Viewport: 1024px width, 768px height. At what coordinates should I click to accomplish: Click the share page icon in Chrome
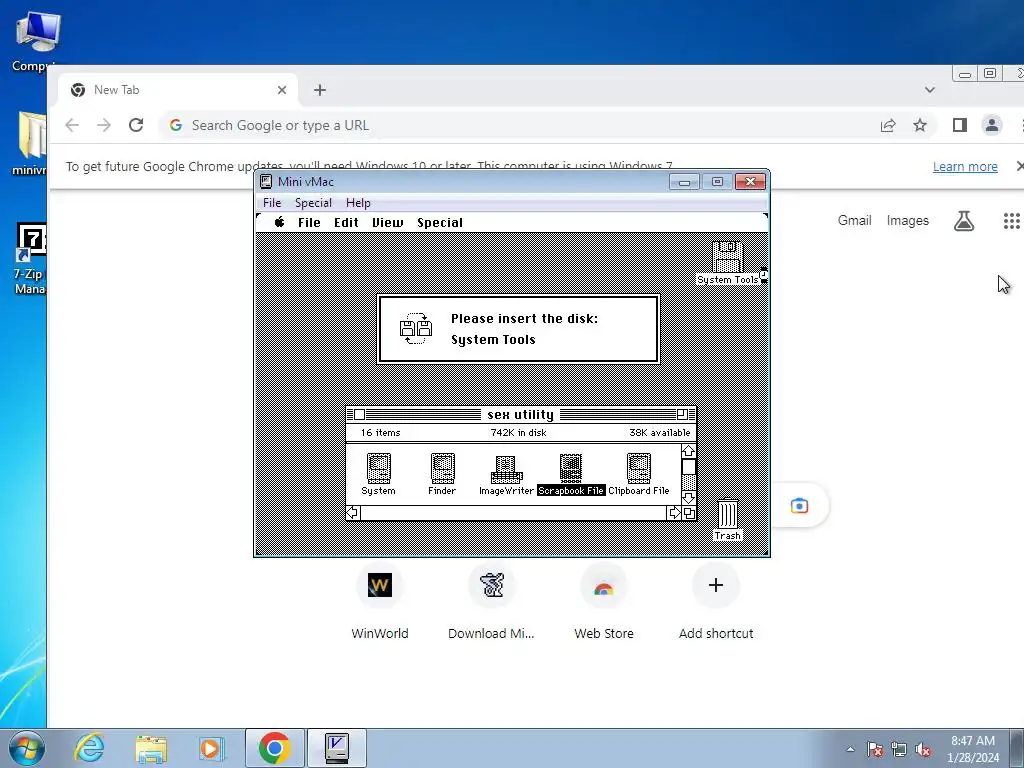point(888,125)
